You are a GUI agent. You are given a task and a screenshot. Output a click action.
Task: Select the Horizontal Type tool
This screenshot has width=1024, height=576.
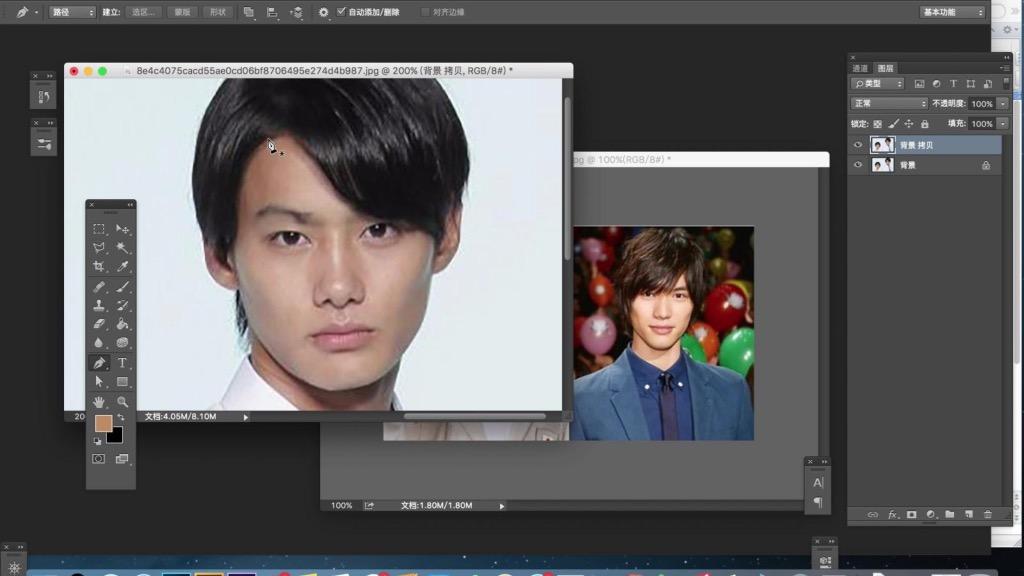point(122,362)
